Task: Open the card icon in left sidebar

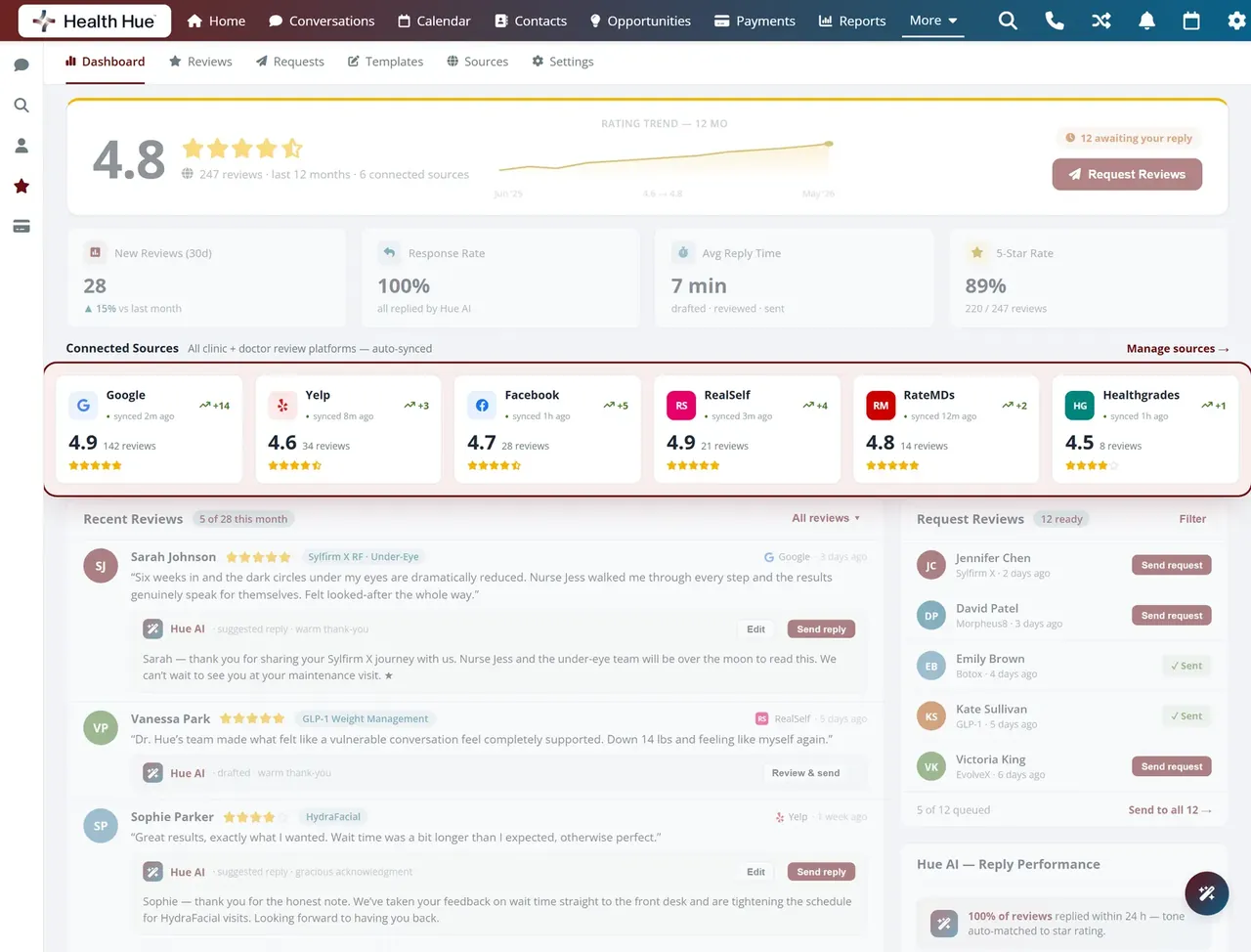Action: click(x=22, y=227)
